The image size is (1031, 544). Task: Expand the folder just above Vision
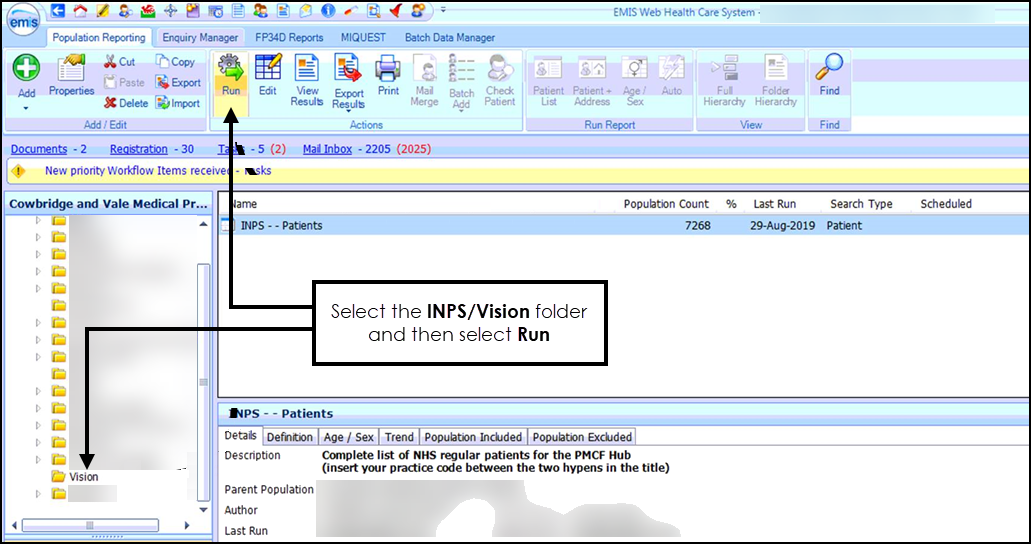39,460
